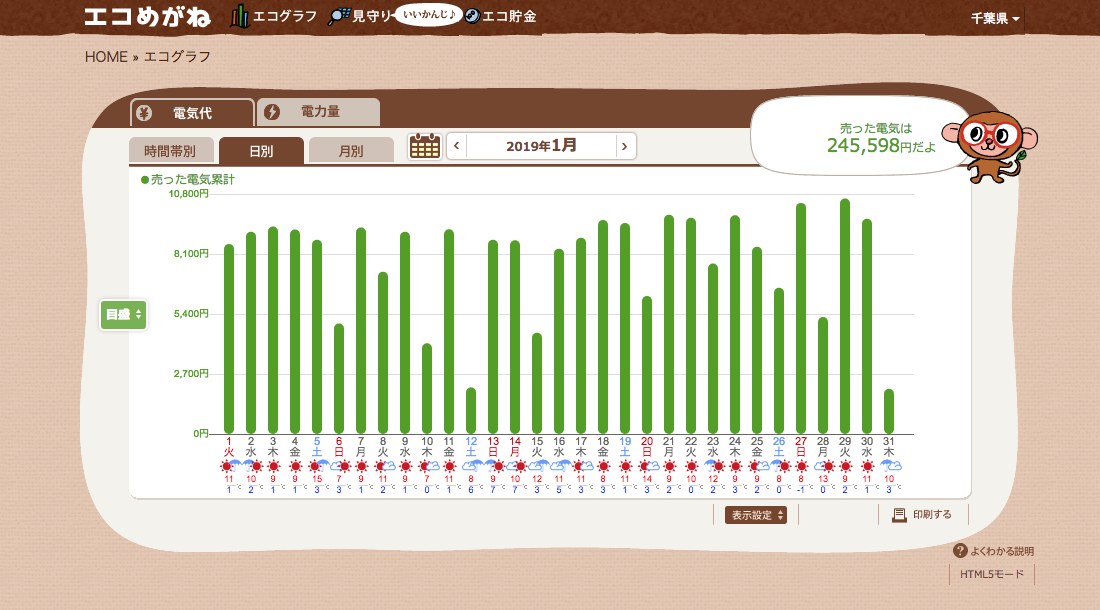
Task: Switch to HTML5モード
Action: pos(992,575)
